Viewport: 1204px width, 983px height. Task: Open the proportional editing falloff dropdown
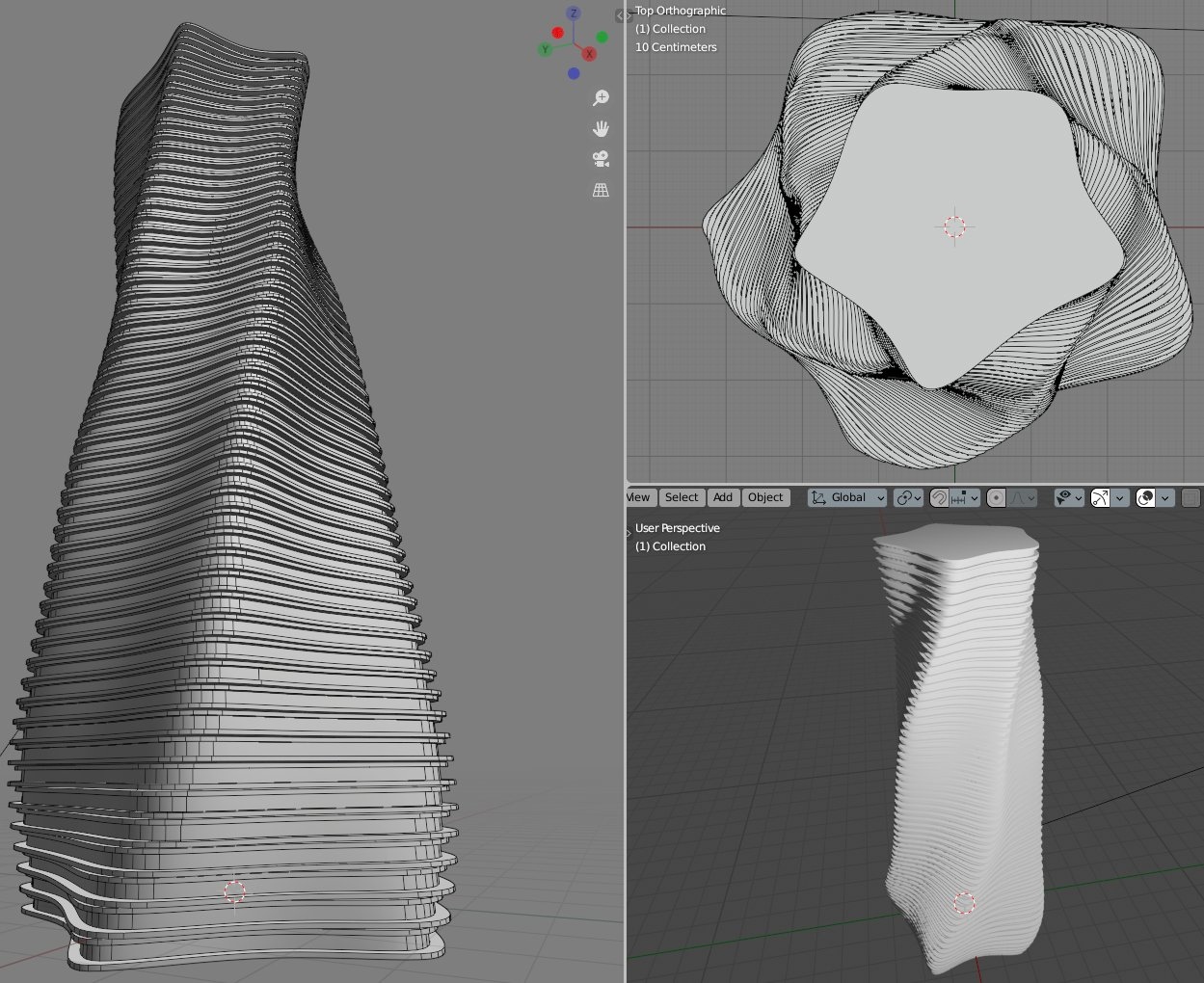pyautogui.click(x=1023, y=497)
